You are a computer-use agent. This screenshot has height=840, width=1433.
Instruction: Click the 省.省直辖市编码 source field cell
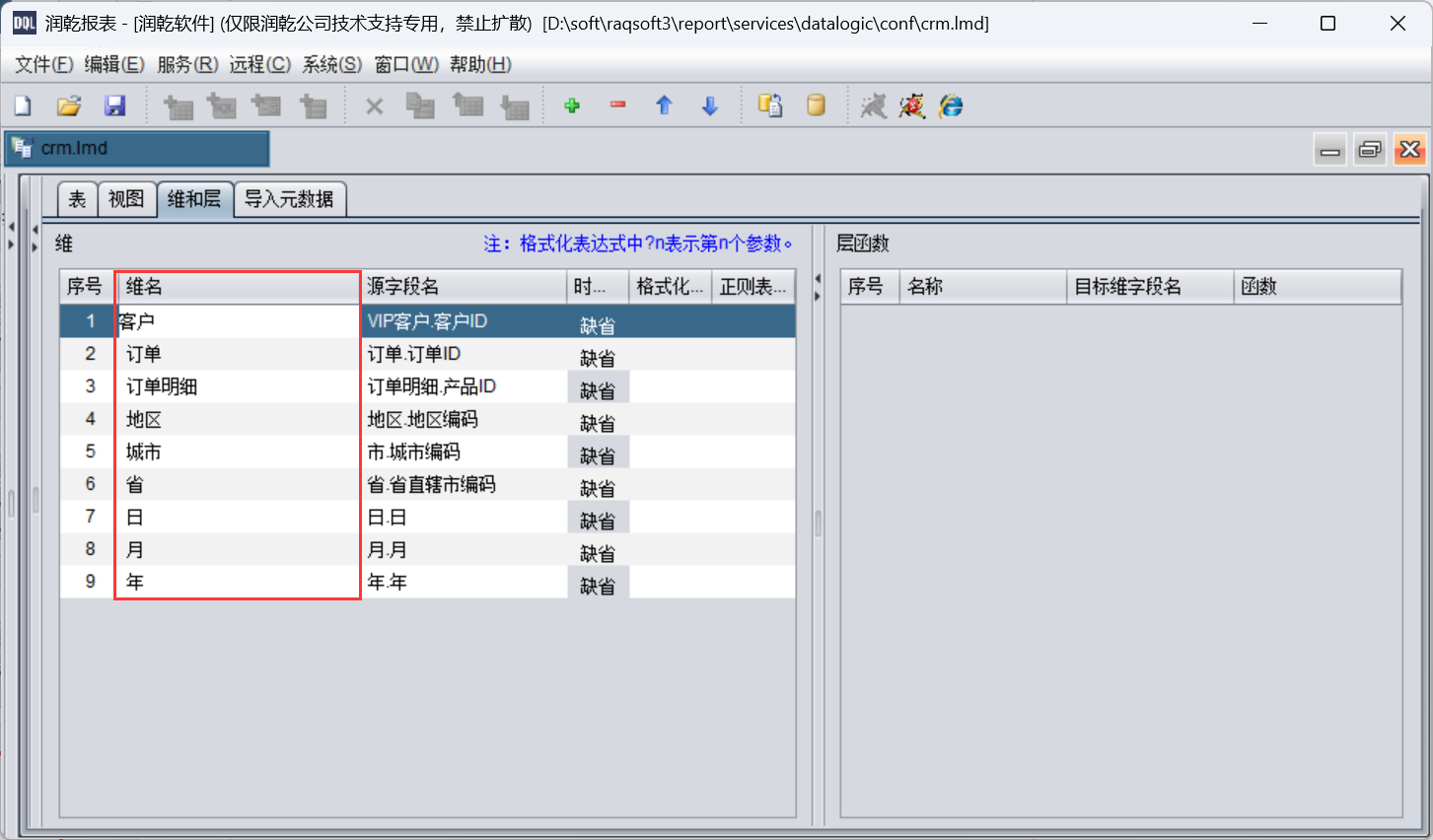(464, 484)
